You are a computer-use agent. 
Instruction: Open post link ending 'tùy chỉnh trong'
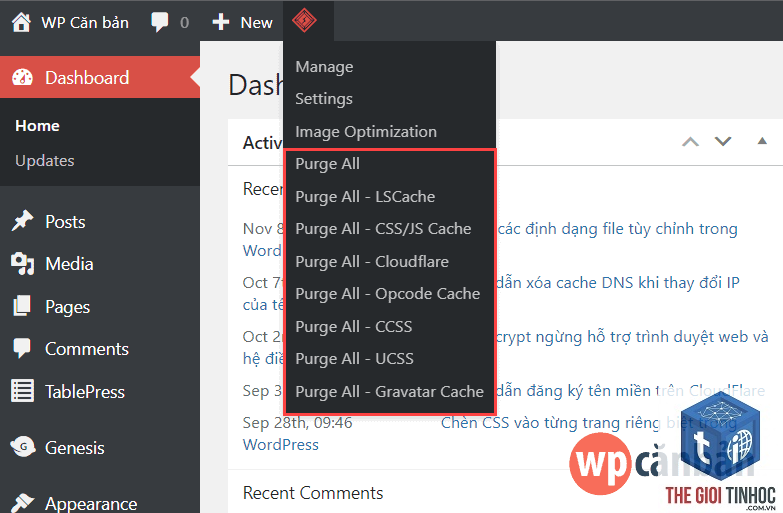click(618, 229)
